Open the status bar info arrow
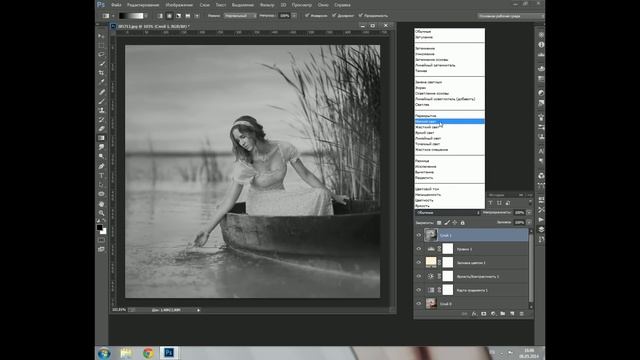Image resolution: width=640 pixels, height=360 pixels. (198, 310)
